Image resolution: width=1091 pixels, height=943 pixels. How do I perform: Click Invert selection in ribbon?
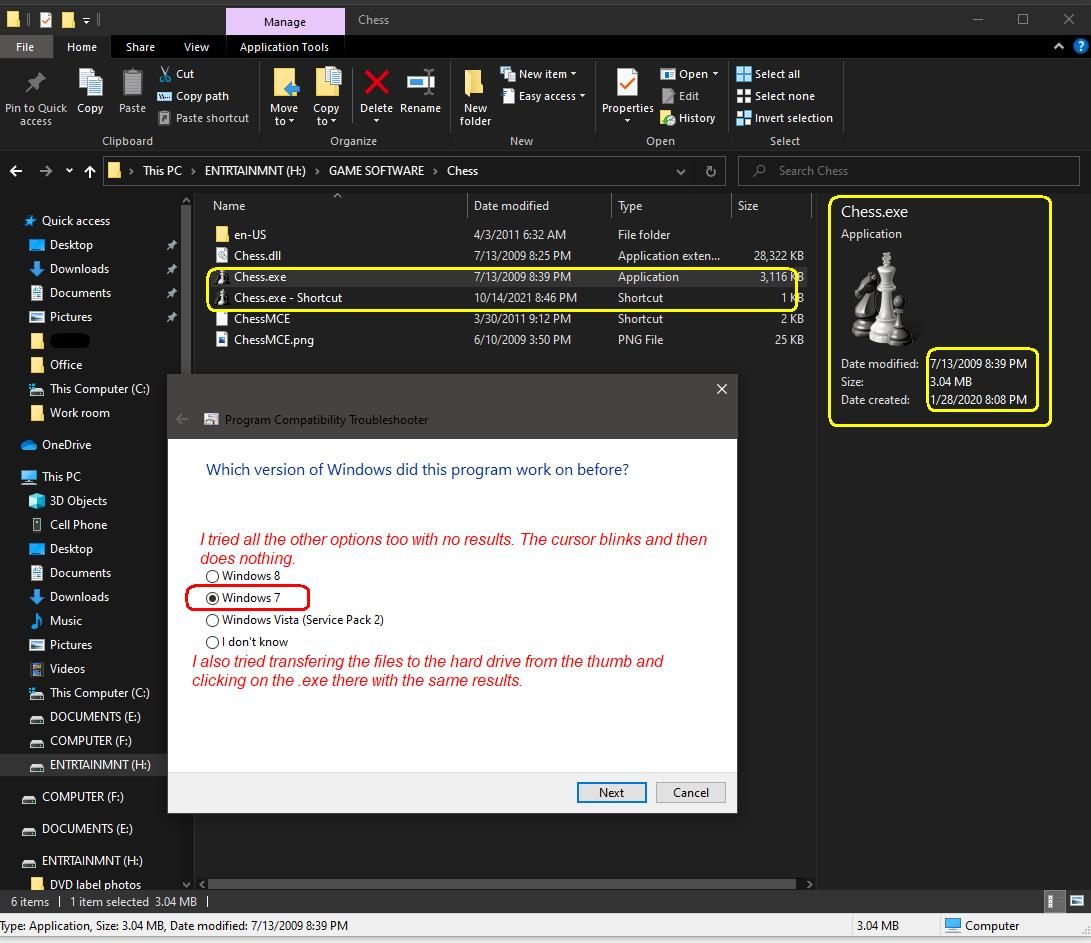tap(784, 118)
